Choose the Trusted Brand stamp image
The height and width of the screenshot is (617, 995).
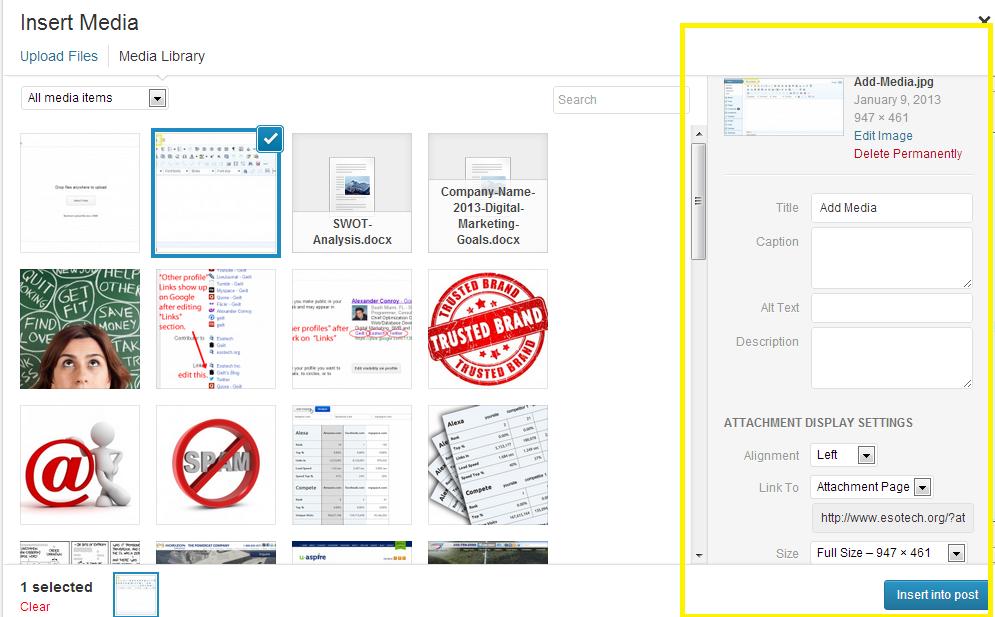(x=488, y=329)
